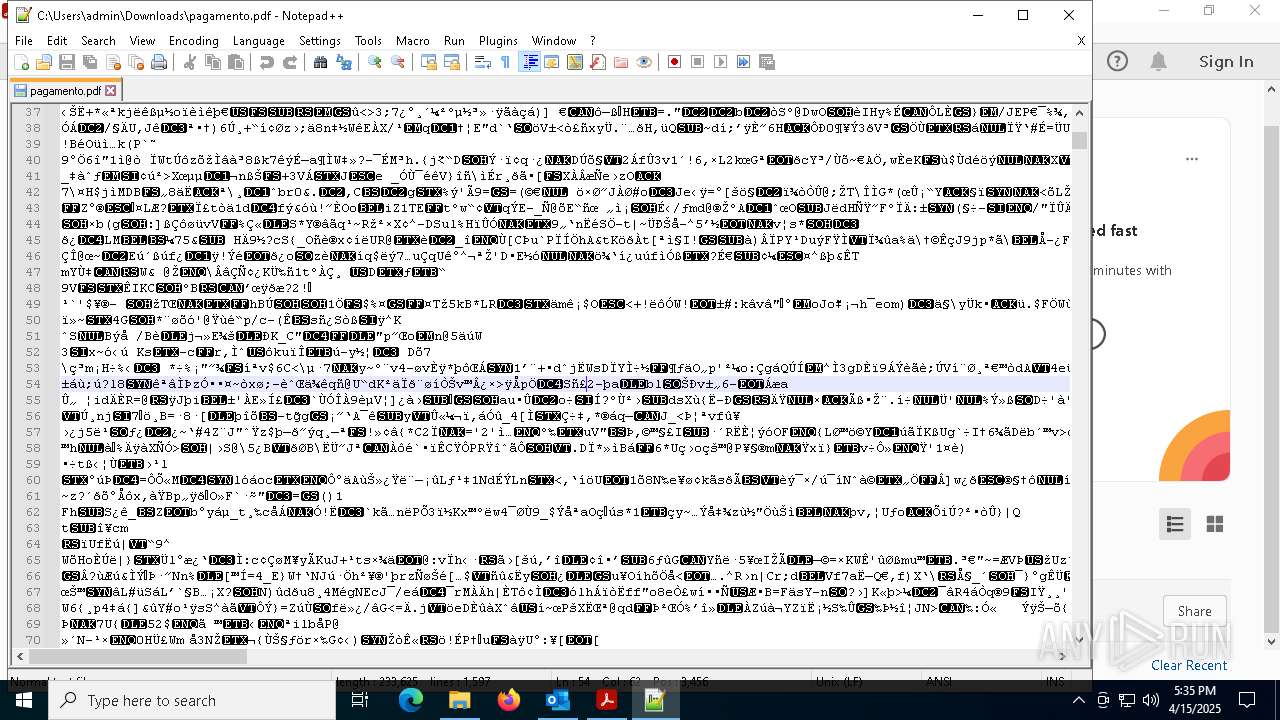Toggle the Document Map panel
The height and width of the screenshot is (720, 1280).
pos(575,62)
